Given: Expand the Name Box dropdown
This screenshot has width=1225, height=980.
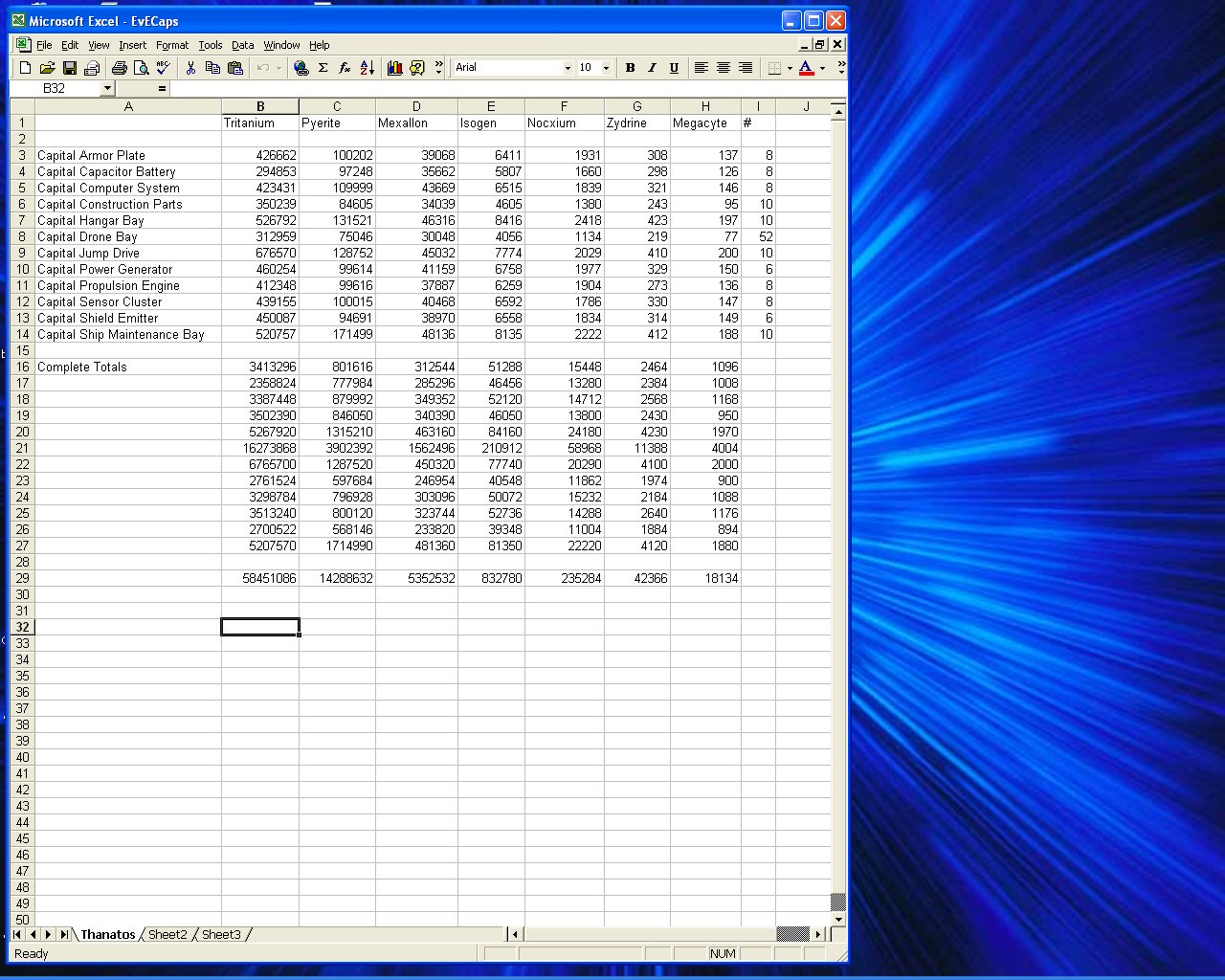Looking at the screenshot, I should [107, 88].
